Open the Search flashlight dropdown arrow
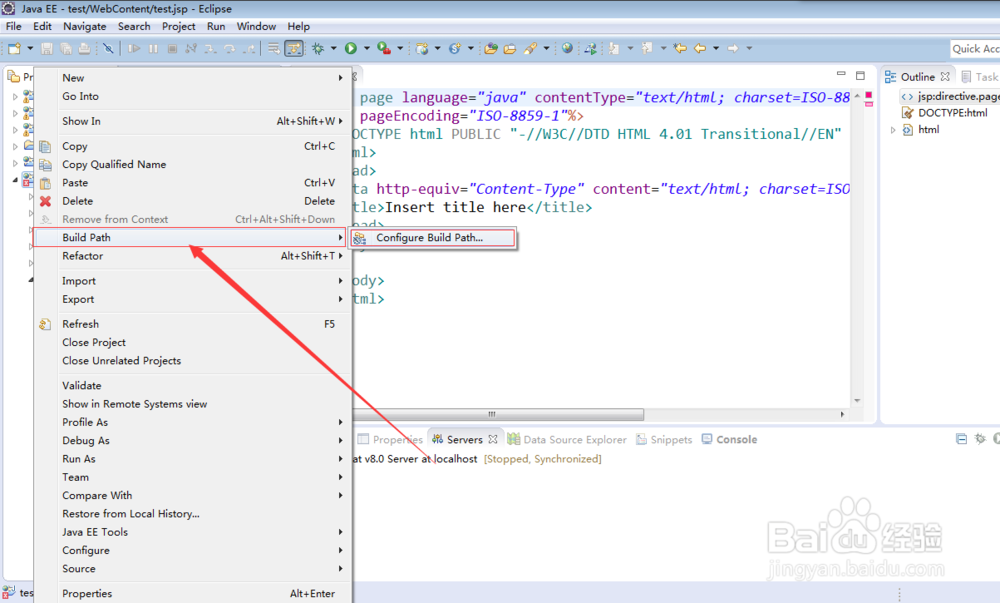1000x603 pixels. click(x=547, y=48)
